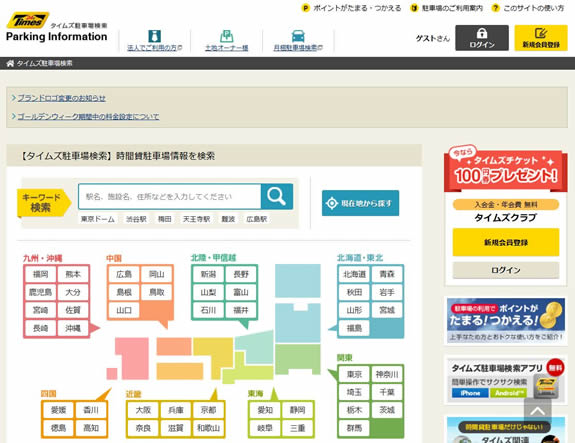The width and height of the screenshot is (575, 443).
Task: Click the iPhone app download button
Action: [470, 393]
